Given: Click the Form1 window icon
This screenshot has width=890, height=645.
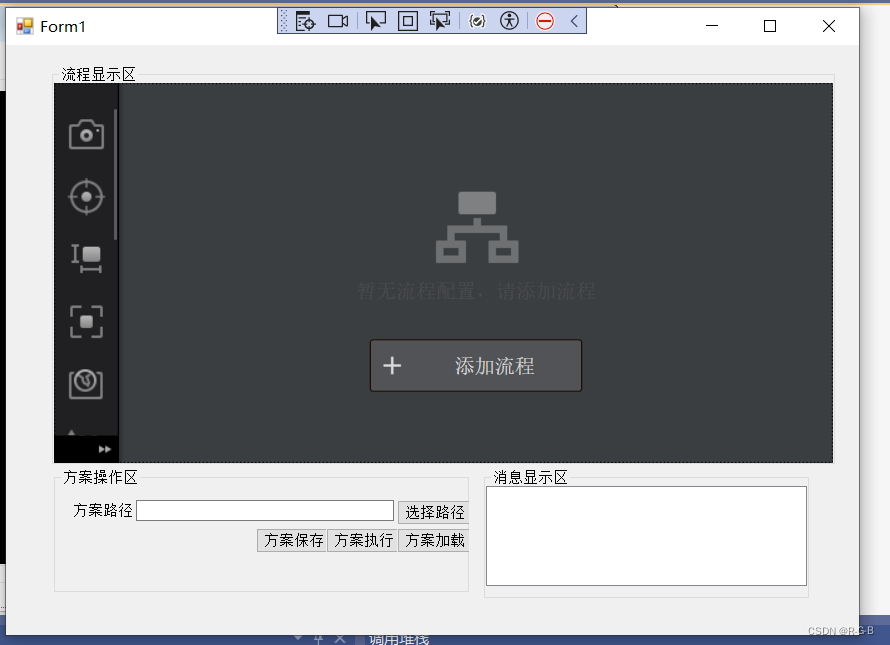Looking at the screenshot, I should click(x=24, y=26).
